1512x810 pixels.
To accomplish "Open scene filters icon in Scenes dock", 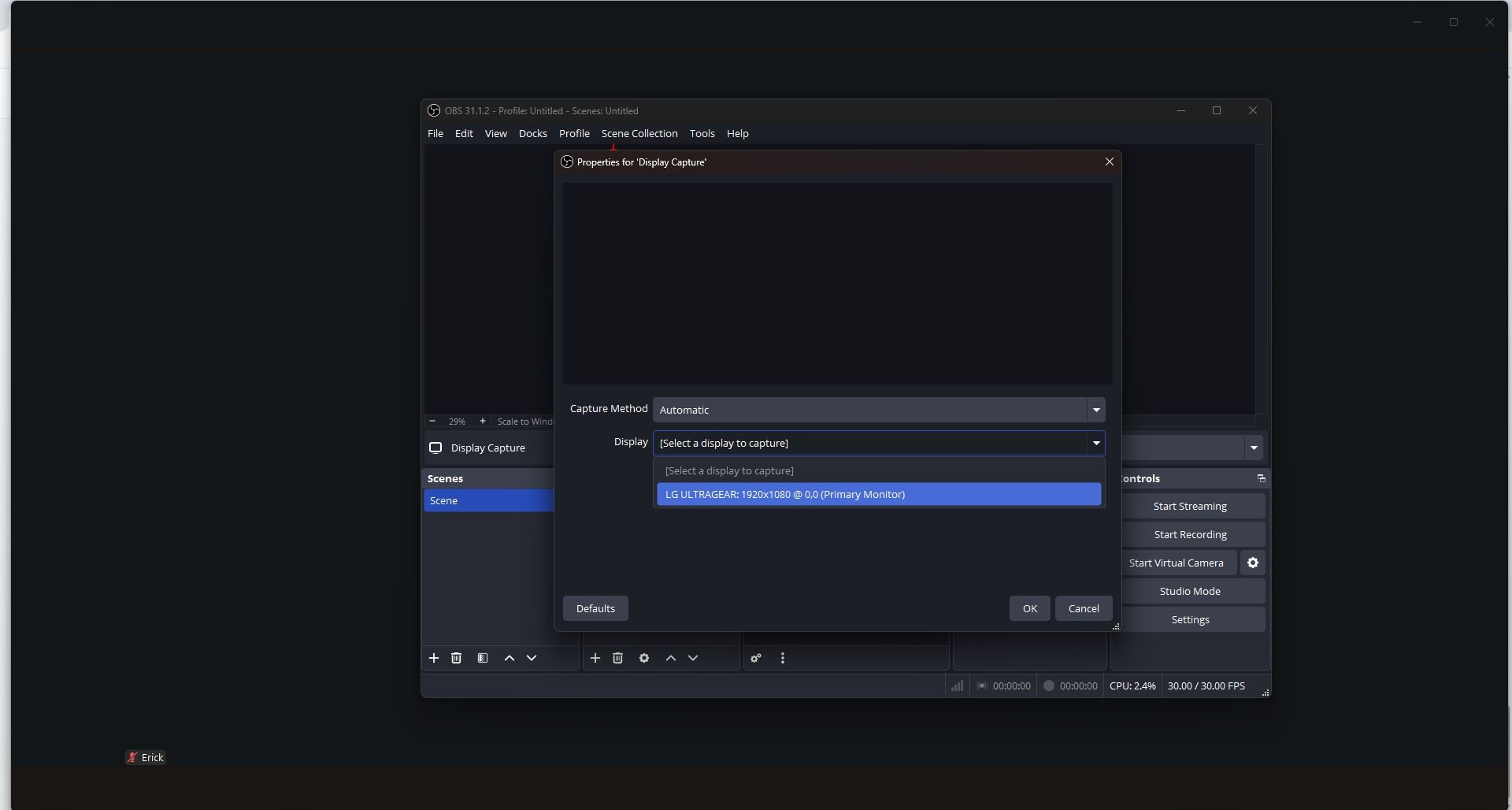I will pos(483,658).
